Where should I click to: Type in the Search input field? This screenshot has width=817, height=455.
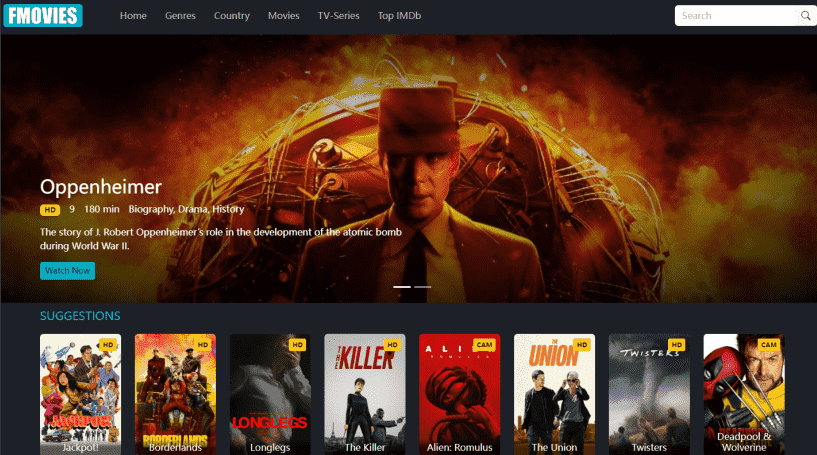coord(737,16)
